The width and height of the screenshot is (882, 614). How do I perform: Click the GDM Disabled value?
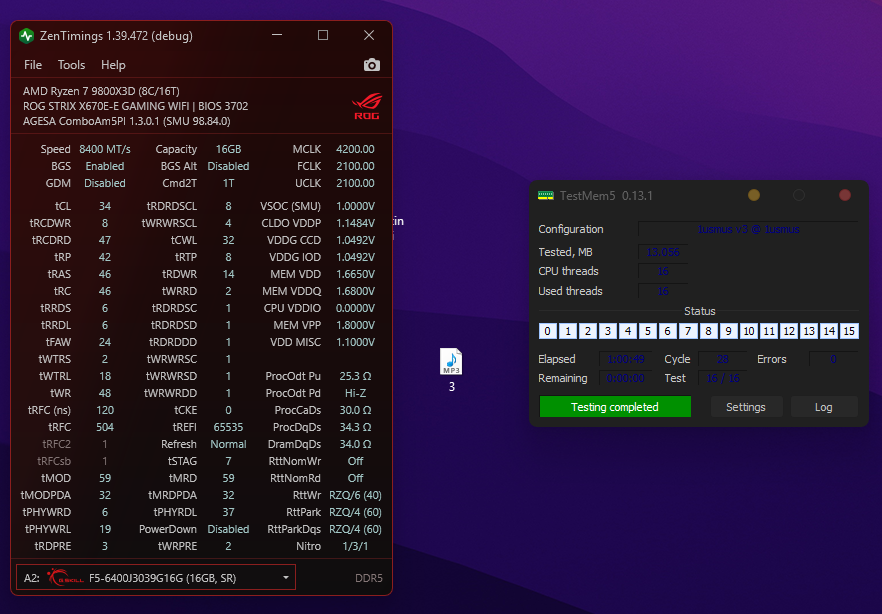click(x=105, y=183)
